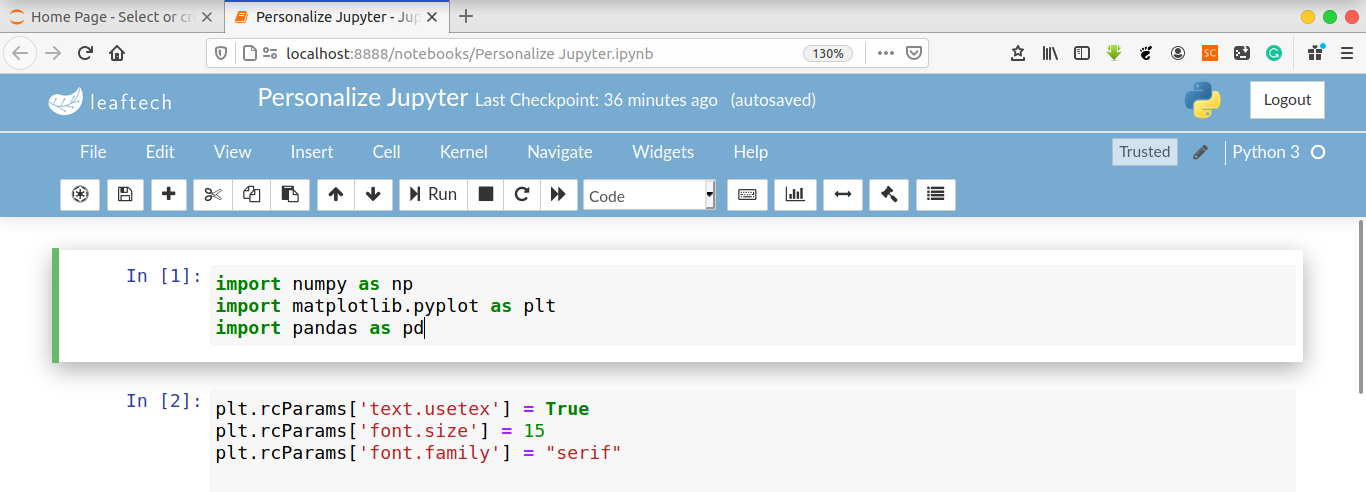This screenshot has height=492, width=1366.
Task: Toggle the browser sidebar icon
Action: (1082, 54)
